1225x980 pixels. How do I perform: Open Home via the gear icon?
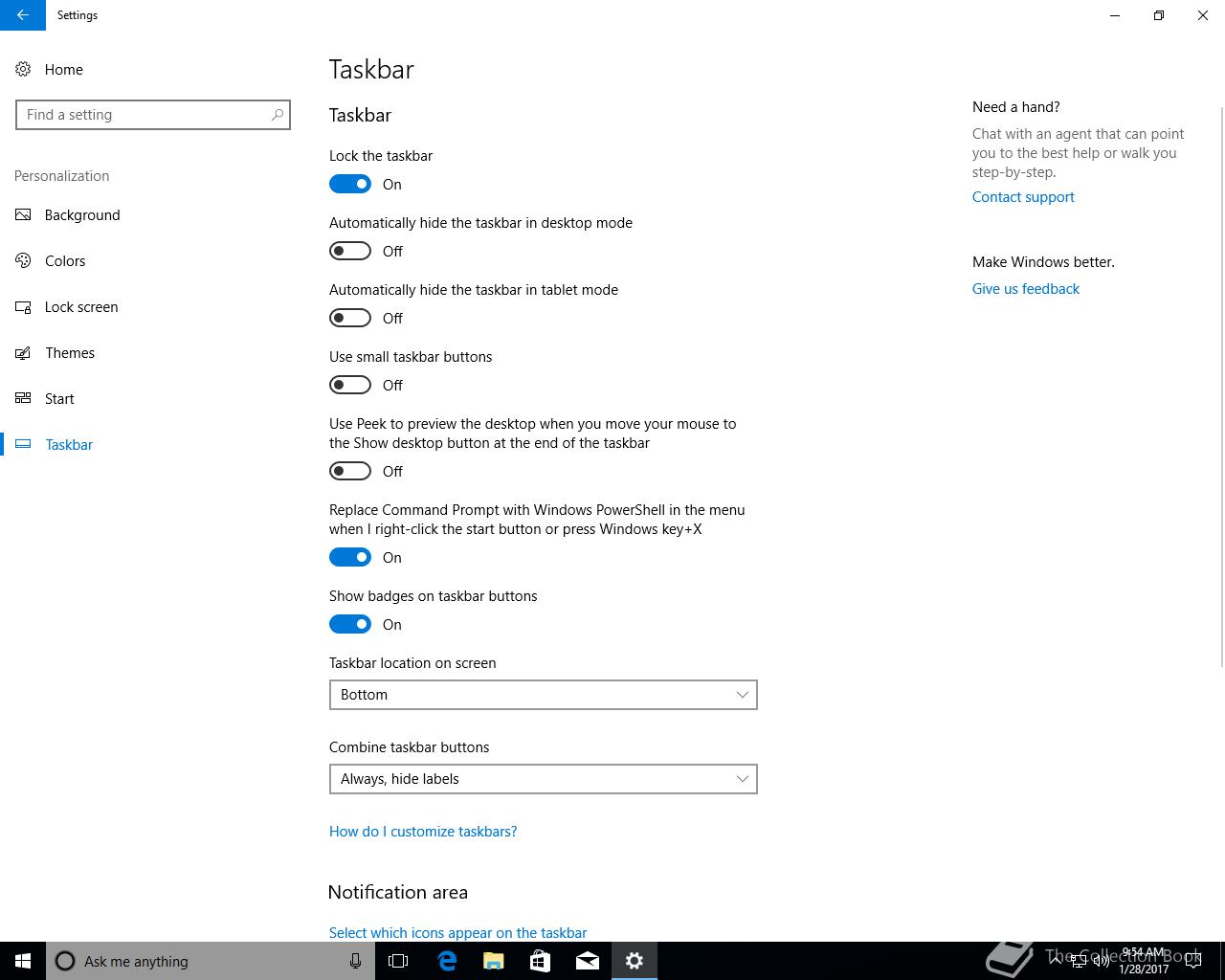23,69
